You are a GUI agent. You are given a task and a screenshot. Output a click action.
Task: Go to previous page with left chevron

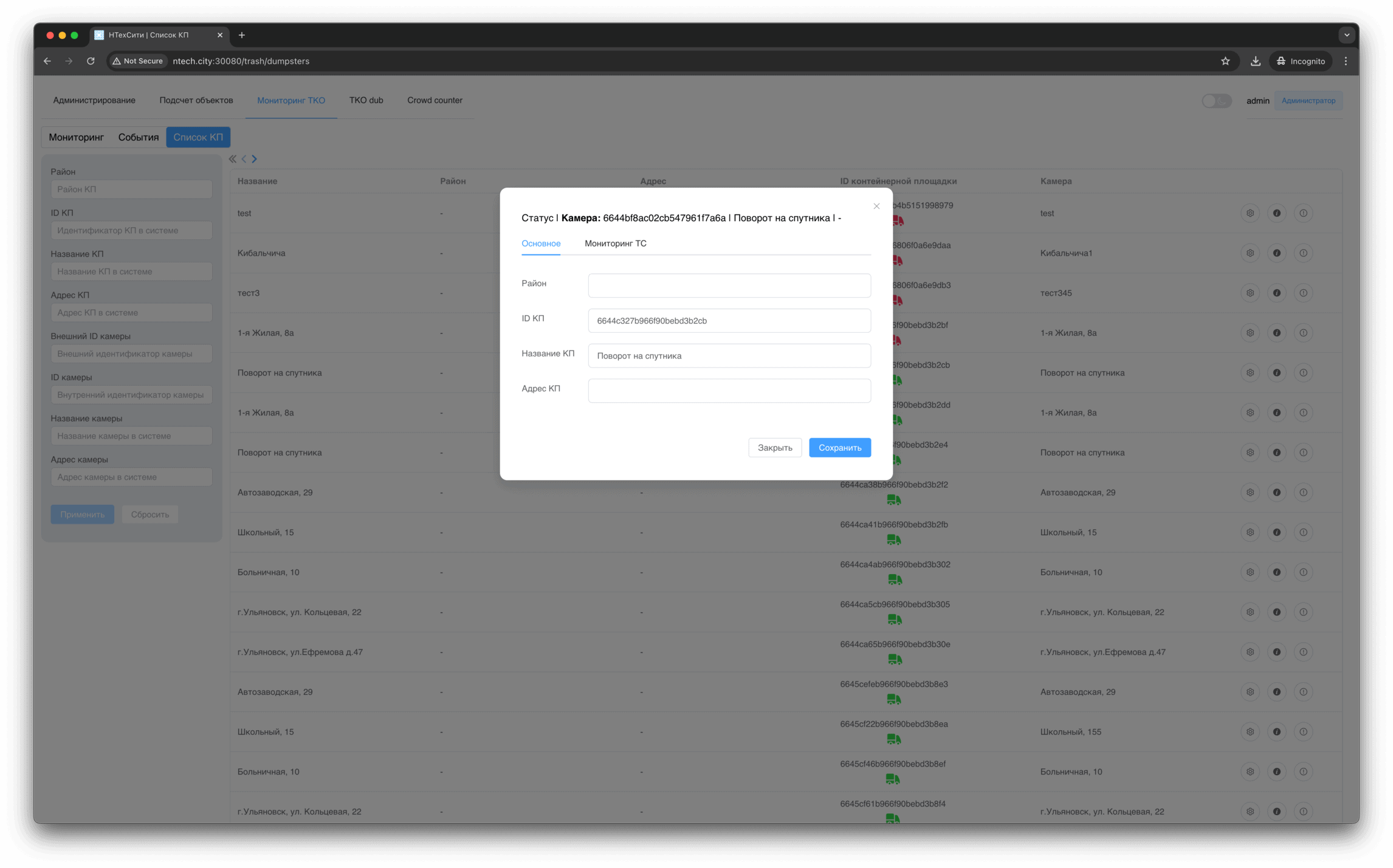point(244,159)
